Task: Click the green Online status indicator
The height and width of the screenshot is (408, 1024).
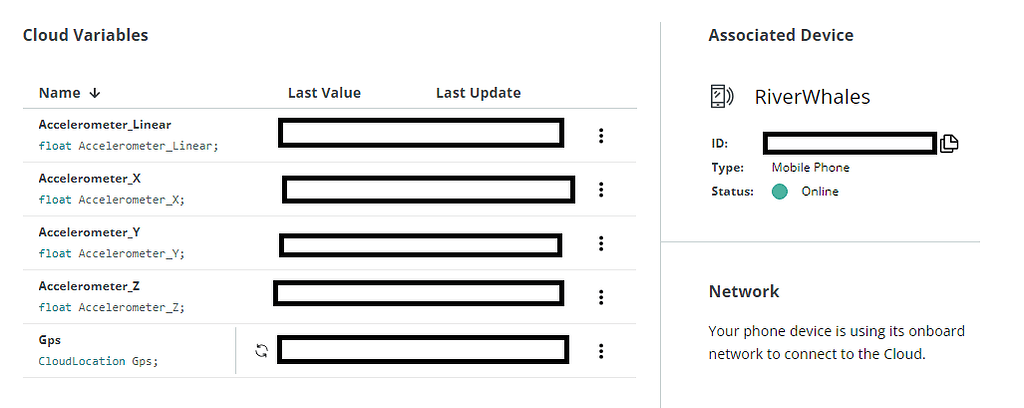Action: (780, 191)
